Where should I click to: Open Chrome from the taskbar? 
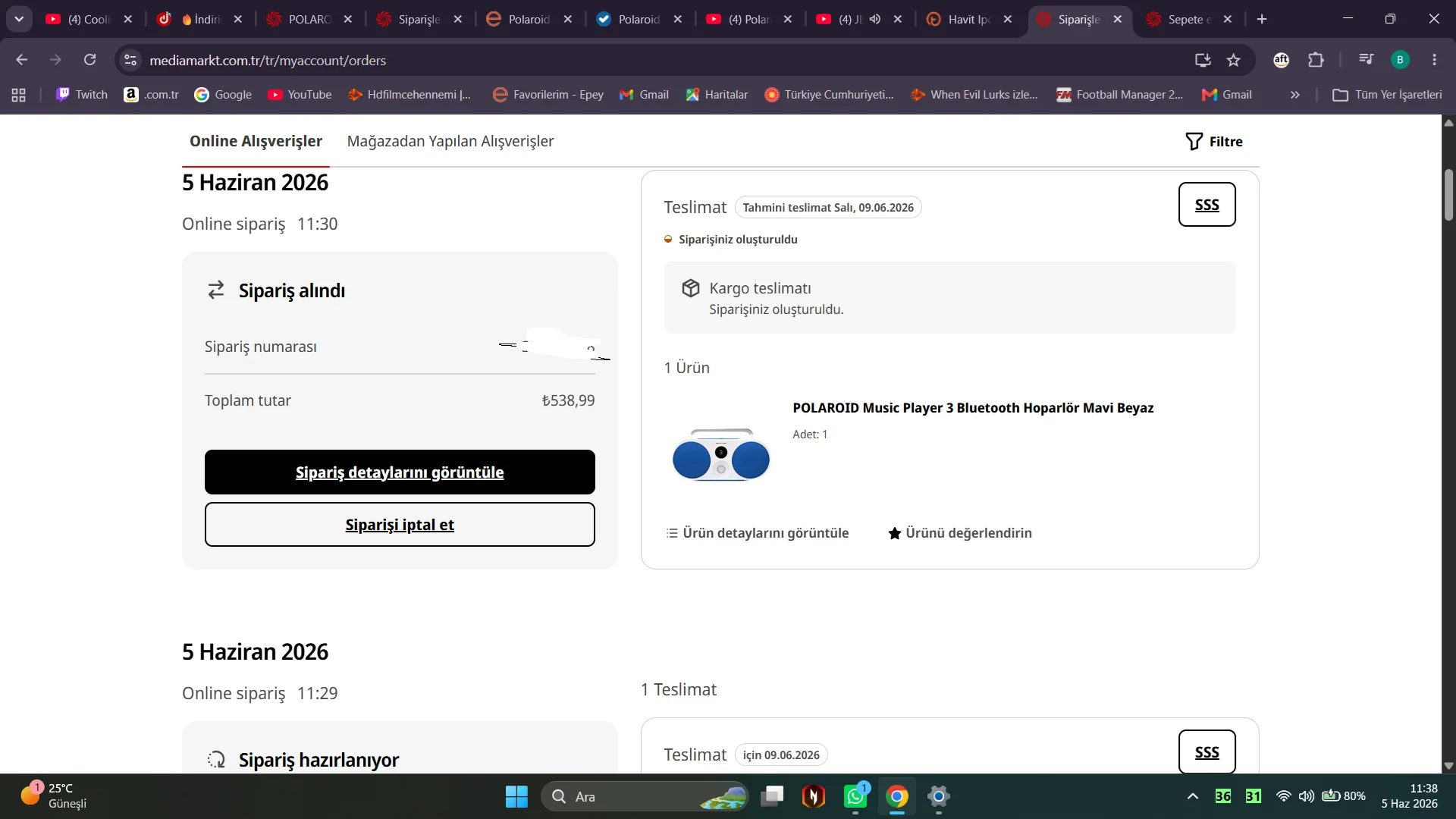click(x=897, y=796)
